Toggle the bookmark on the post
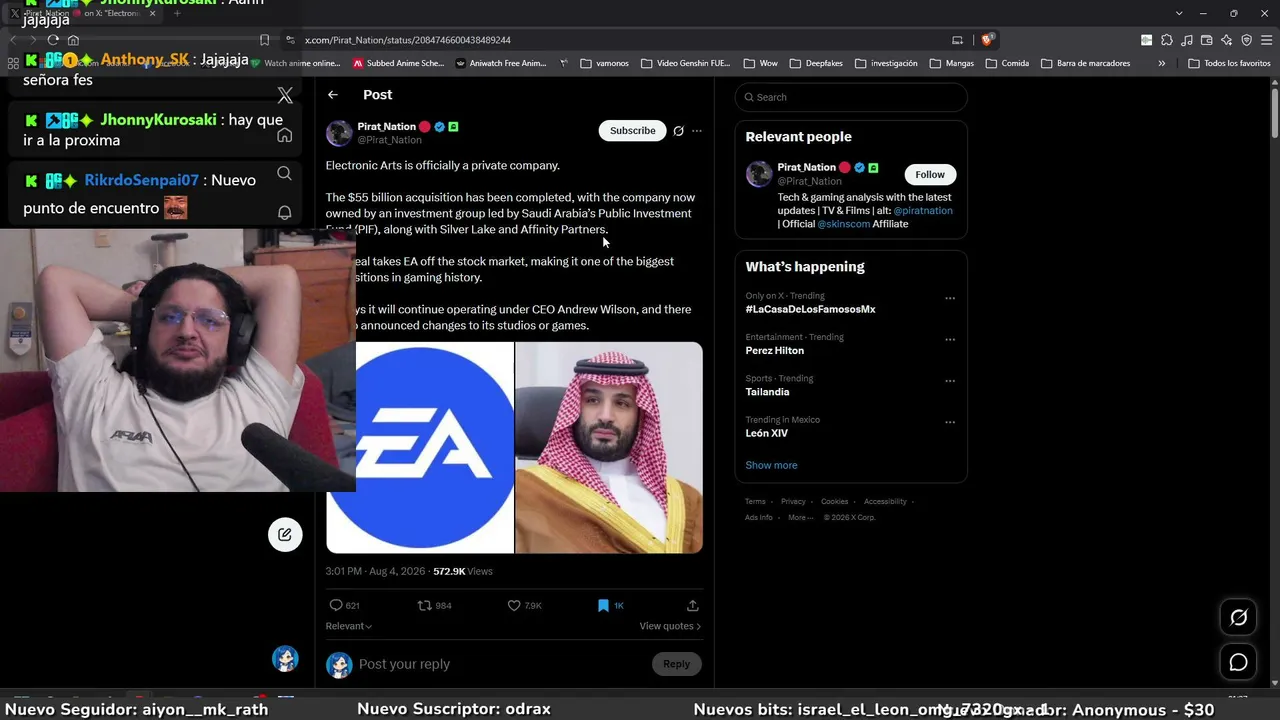The height and width of the screenshot is (720, 1280). (603, 605)
